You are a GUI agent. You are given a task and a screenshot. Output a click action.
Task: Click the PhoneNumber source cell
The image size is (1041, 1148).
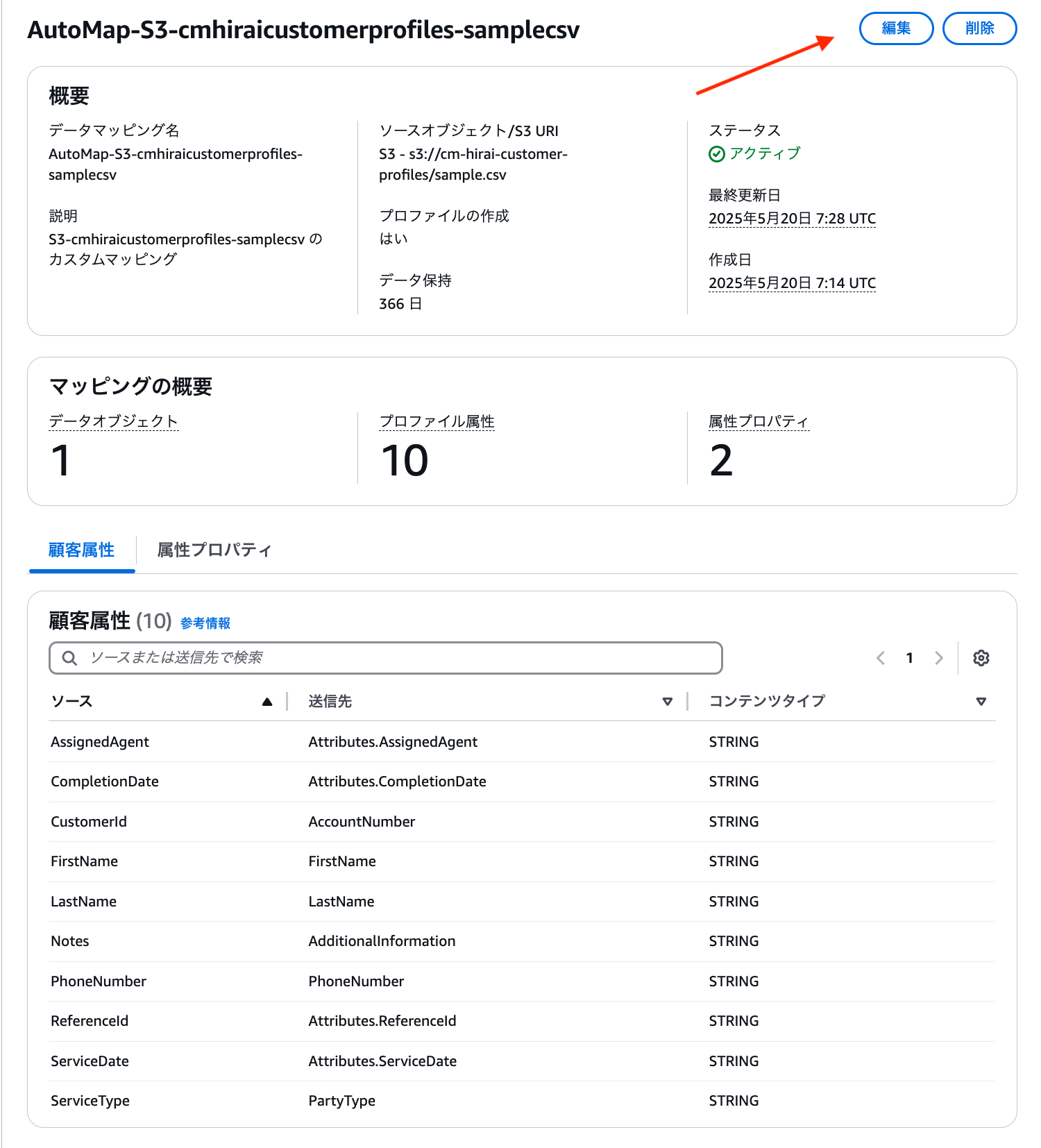99,981
